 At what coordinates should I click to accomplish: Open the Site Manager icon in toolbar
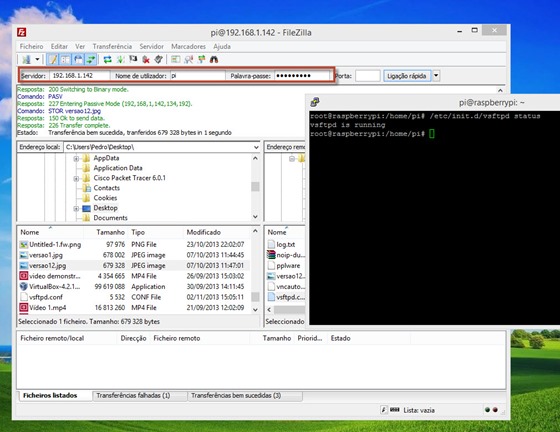coord(26,60)
